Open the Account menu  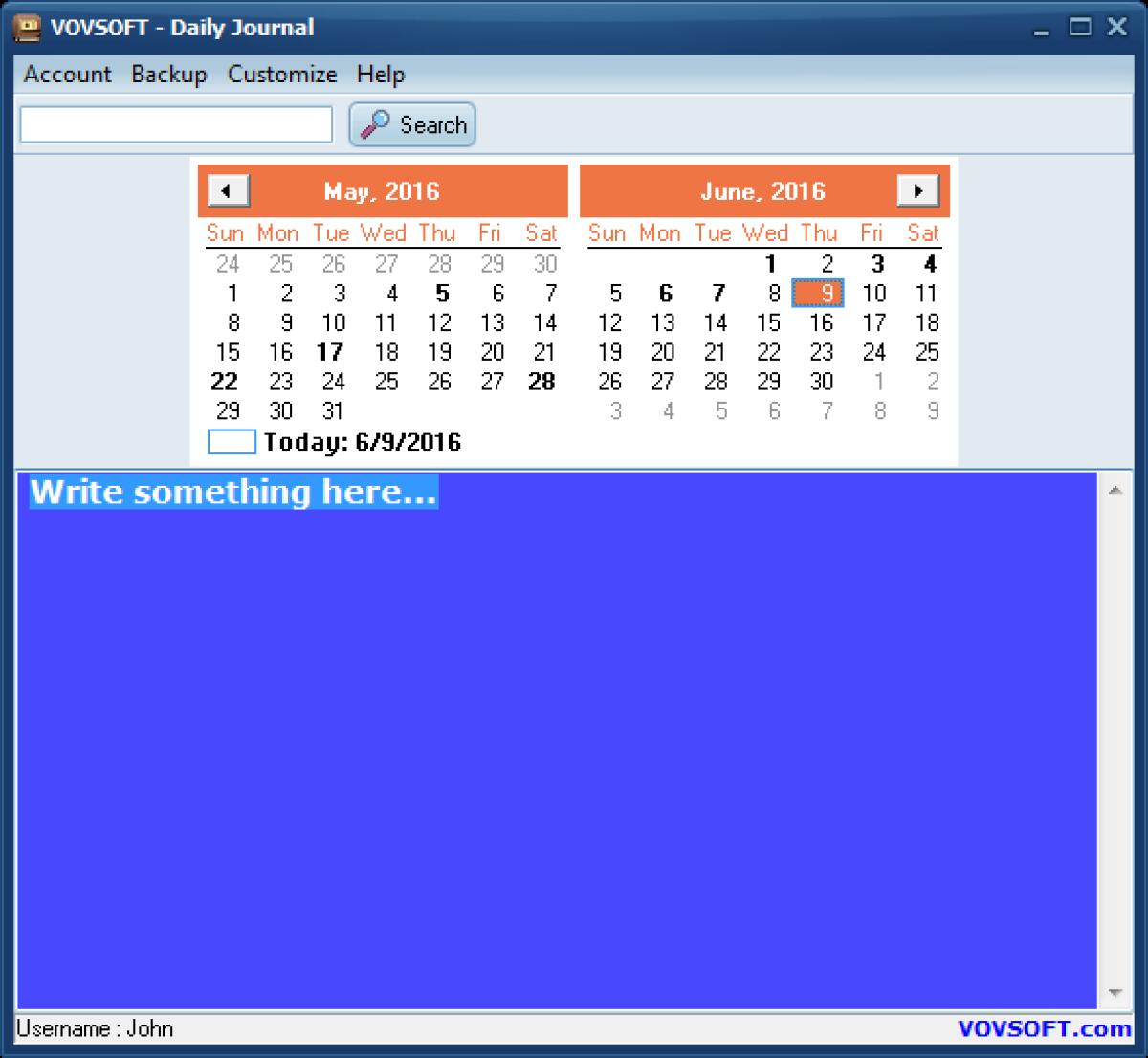pos(67,75)
